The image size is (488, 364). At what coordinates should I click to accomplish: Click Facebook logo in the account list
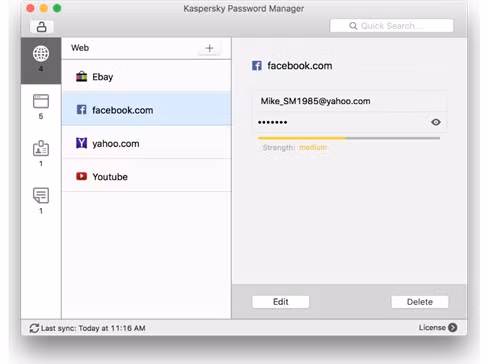point(81,110)
